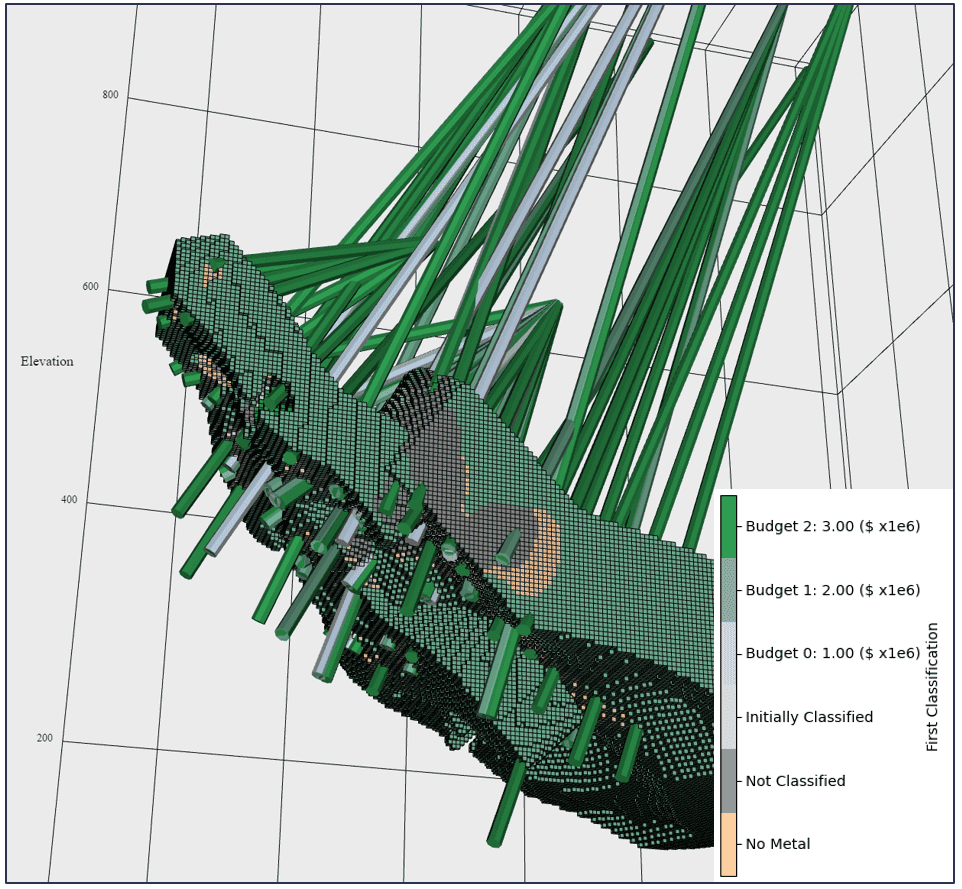The height and width of the screenshot is (889, 962).
Task: Click the 800 elevation tick label
Action: [110, 94]
